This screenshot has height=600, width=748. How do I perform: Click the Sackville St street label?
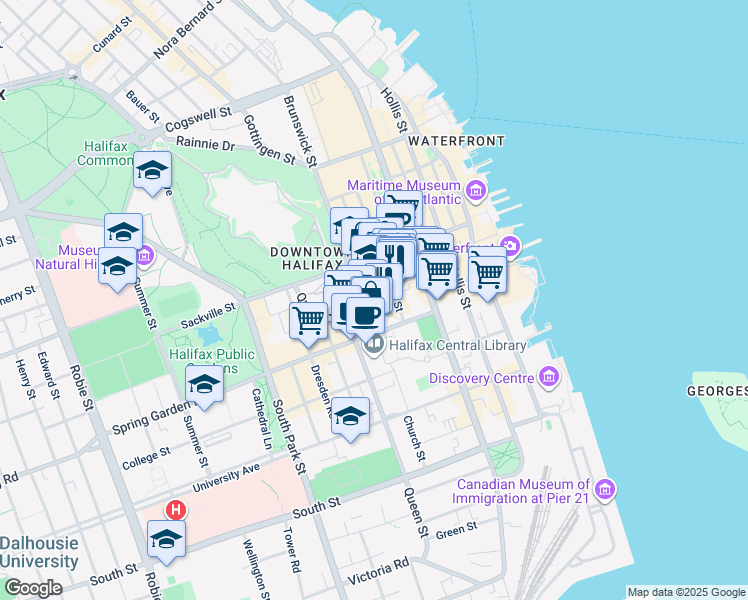click(x=208, y=316)
